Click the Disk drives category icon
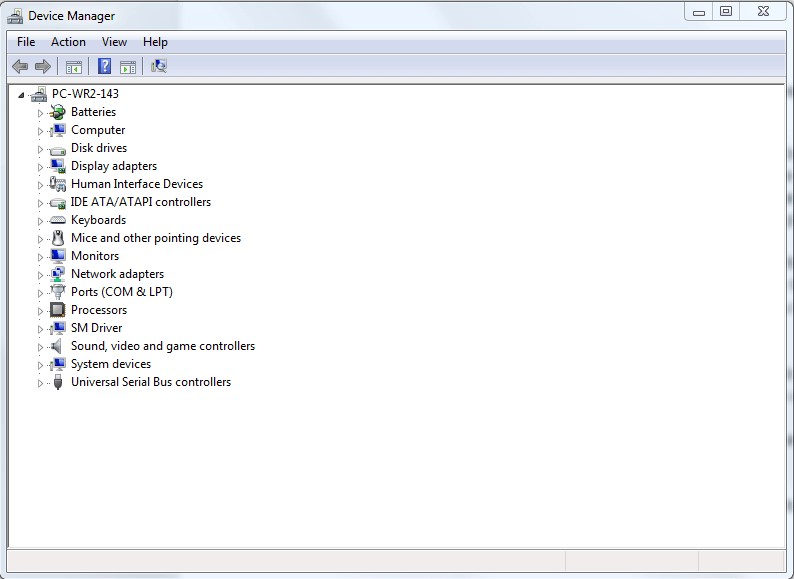 click(58, 149)
